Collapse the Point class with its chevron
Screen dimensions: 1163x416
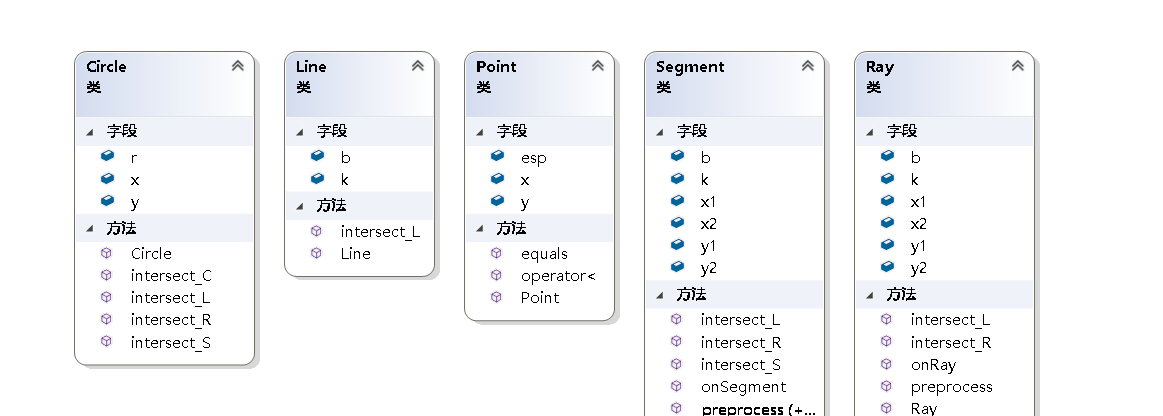tap(597, 66)
